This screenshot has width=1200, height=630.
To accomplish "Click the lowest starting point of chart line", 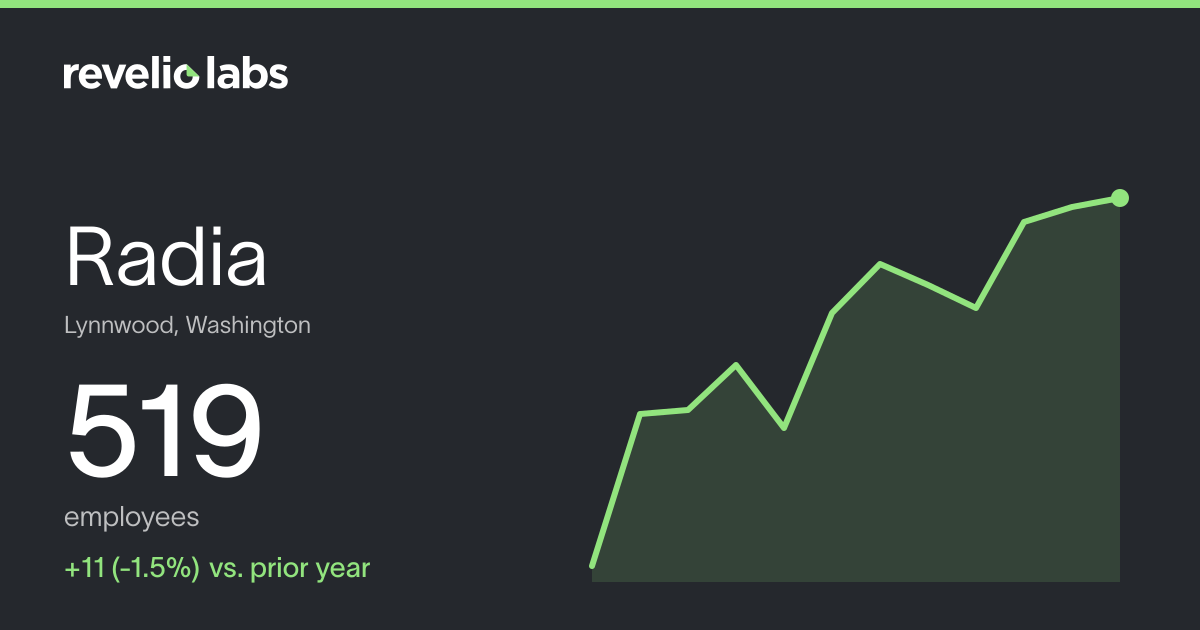I will pyautogui.click(x=593, y=565).
